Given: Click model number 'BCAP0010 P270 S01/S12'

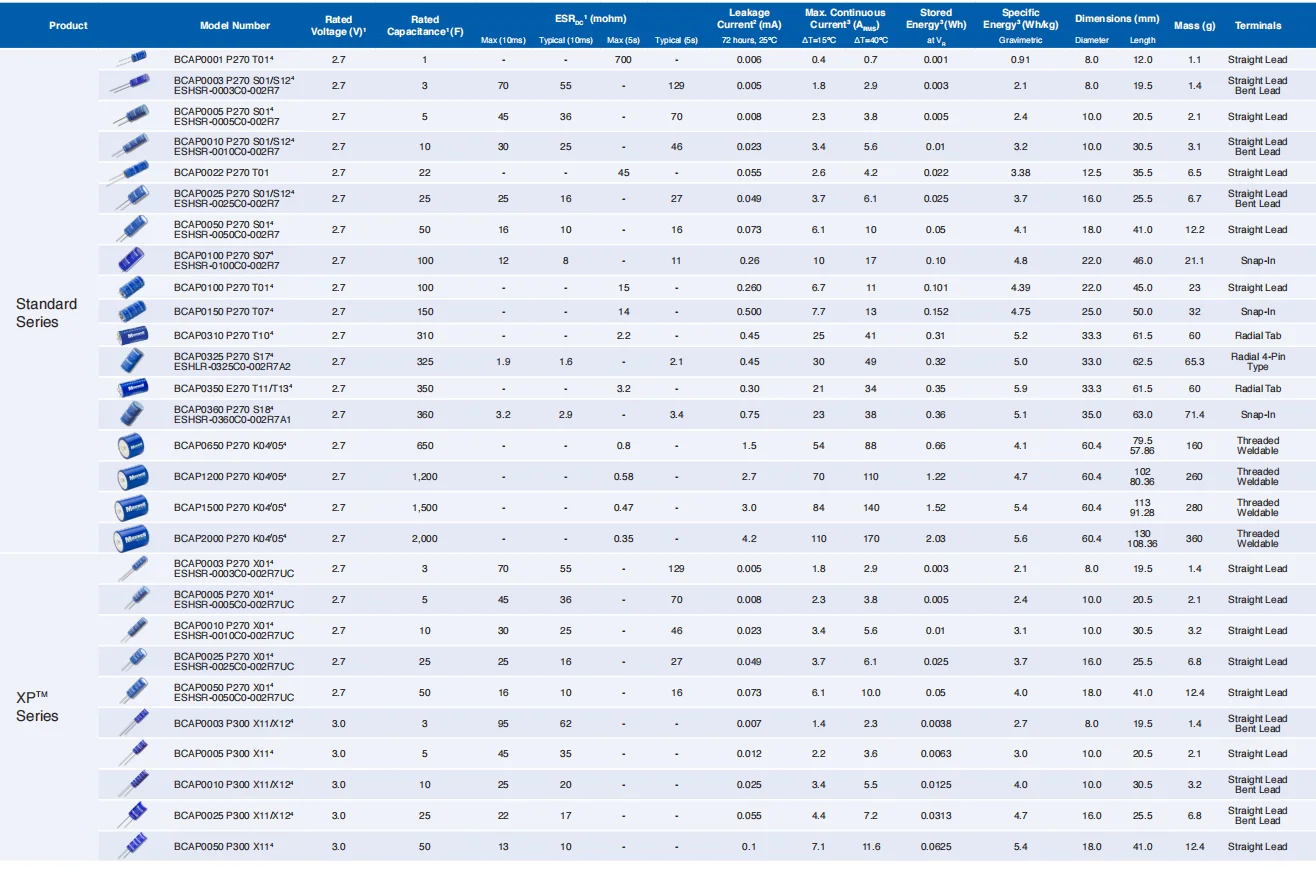Looking at the screenshot, I should point(233,142).
